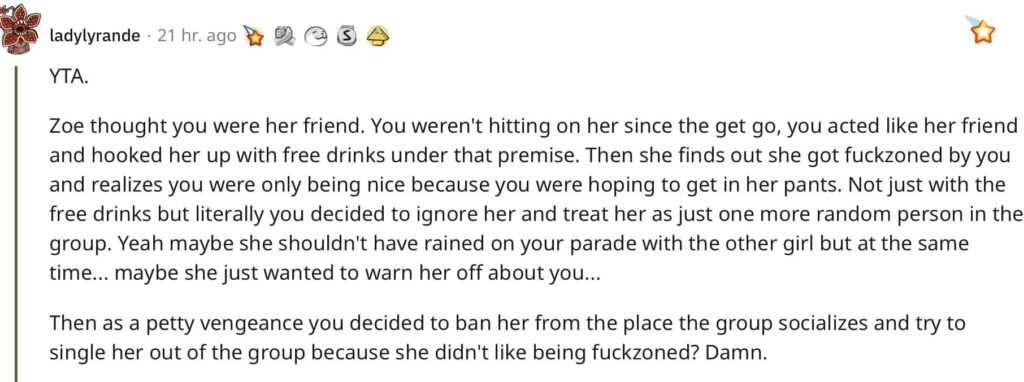The image size is (1024, 382).
Task: Click the shooting star award next to timestamp
Action: click(x=253, y=36)
